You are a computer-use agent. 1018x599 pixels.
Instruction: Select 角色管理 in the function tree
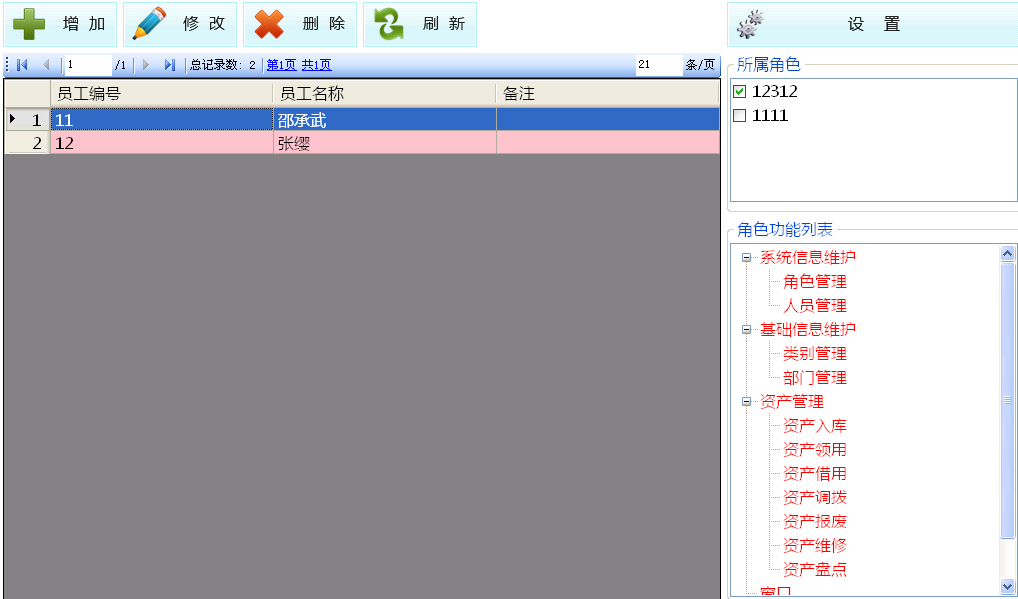[x=814, y=282]
